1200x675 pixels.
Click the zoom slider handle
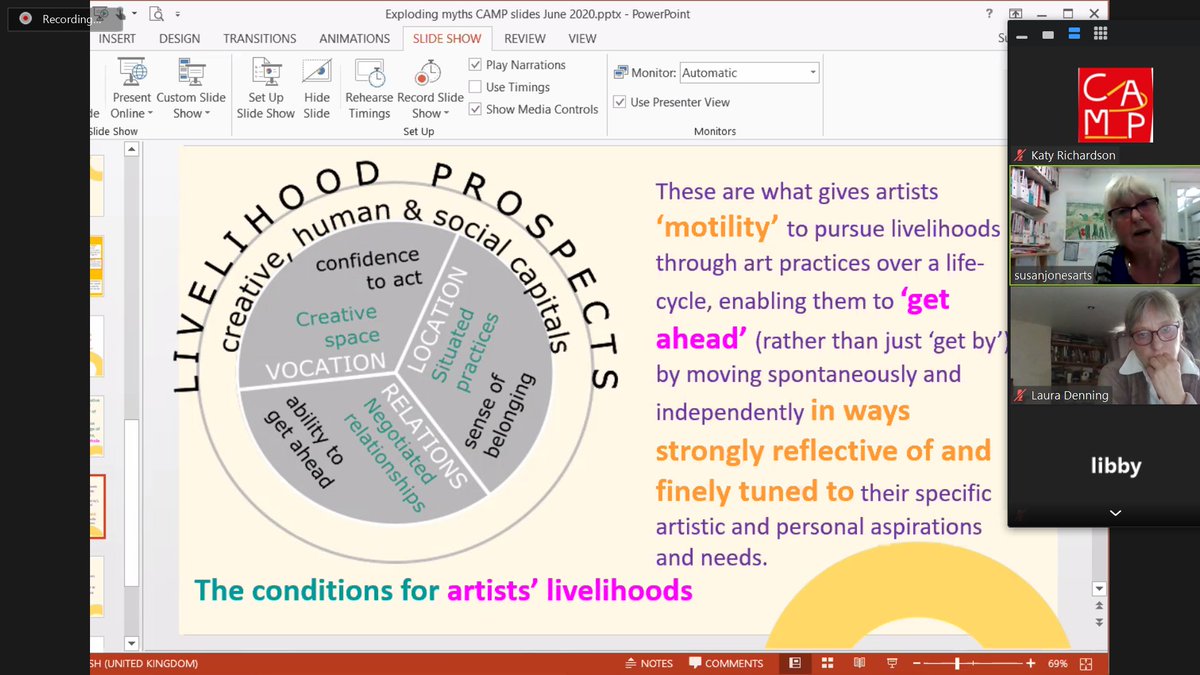coord(957,663)
